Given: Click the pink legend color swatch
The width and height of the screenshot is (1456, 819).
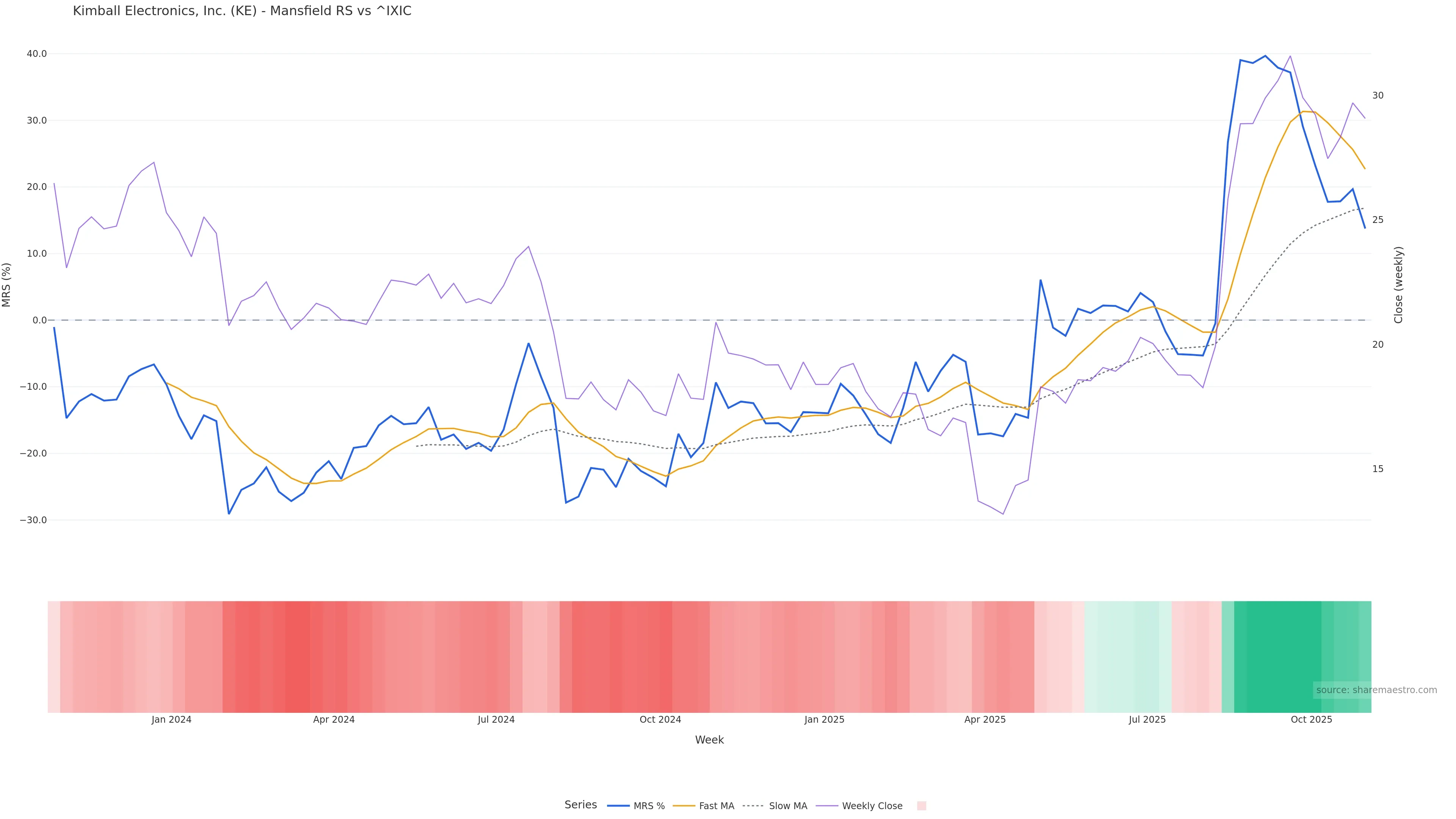Looking at the screenshot, I should point(921,806).
